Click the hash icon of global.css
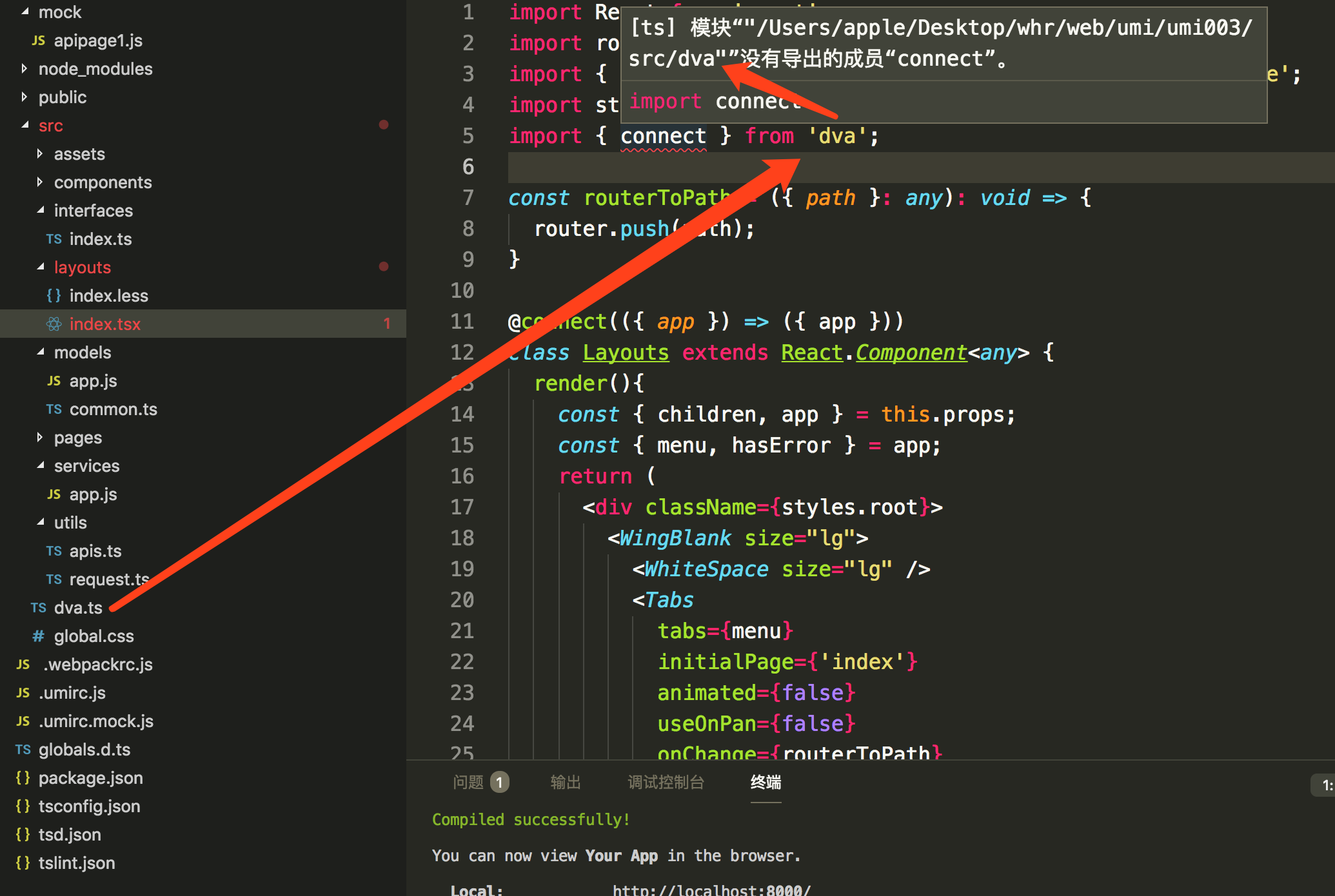This screenshot has height=896, width=1335. point(39,636)
